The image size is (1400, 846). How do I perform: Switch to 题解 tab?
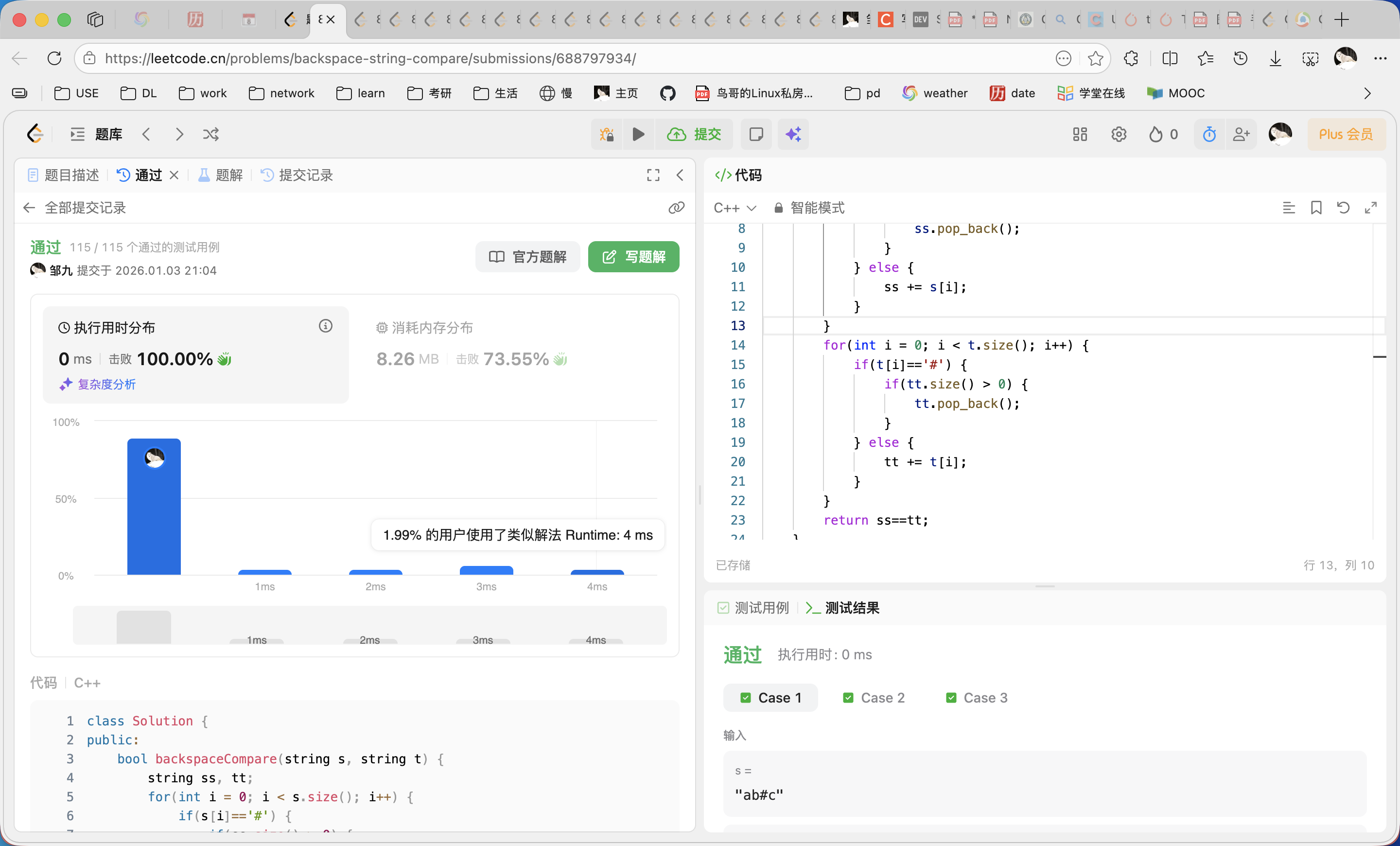click(x=220, y=175)
